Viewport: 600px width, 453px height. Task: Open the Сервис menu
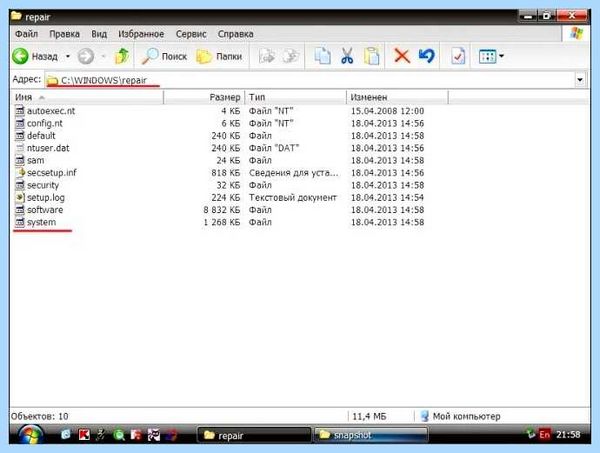[191, 34]
